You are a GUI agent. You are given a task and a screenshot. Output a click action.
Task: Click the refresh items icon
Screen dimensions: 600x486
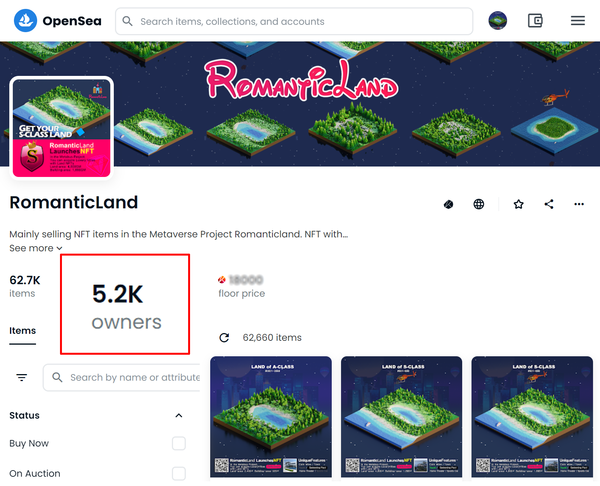coord(224,338)
